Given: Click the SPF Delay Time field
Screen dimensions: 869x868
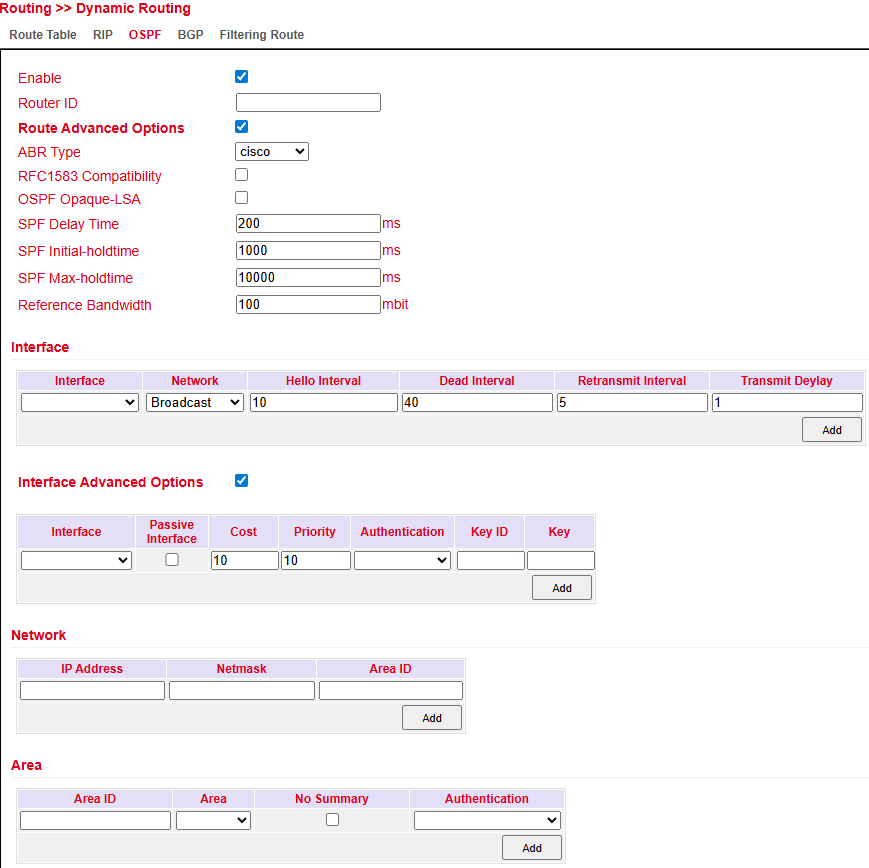Looking at the screenshot, I should click(307, 223).
